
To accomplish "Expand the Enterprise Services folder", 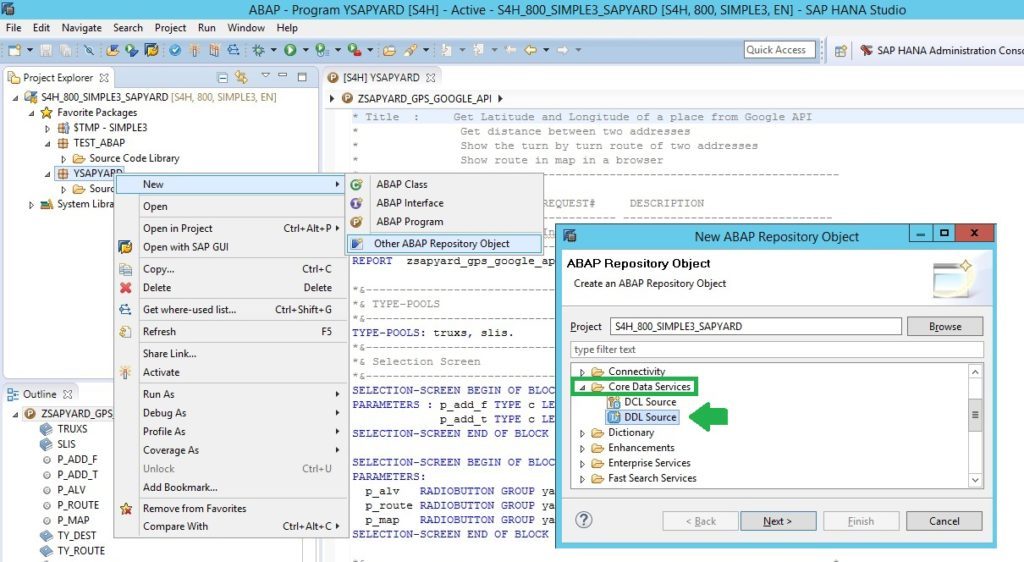I will (x=582, y=463).
